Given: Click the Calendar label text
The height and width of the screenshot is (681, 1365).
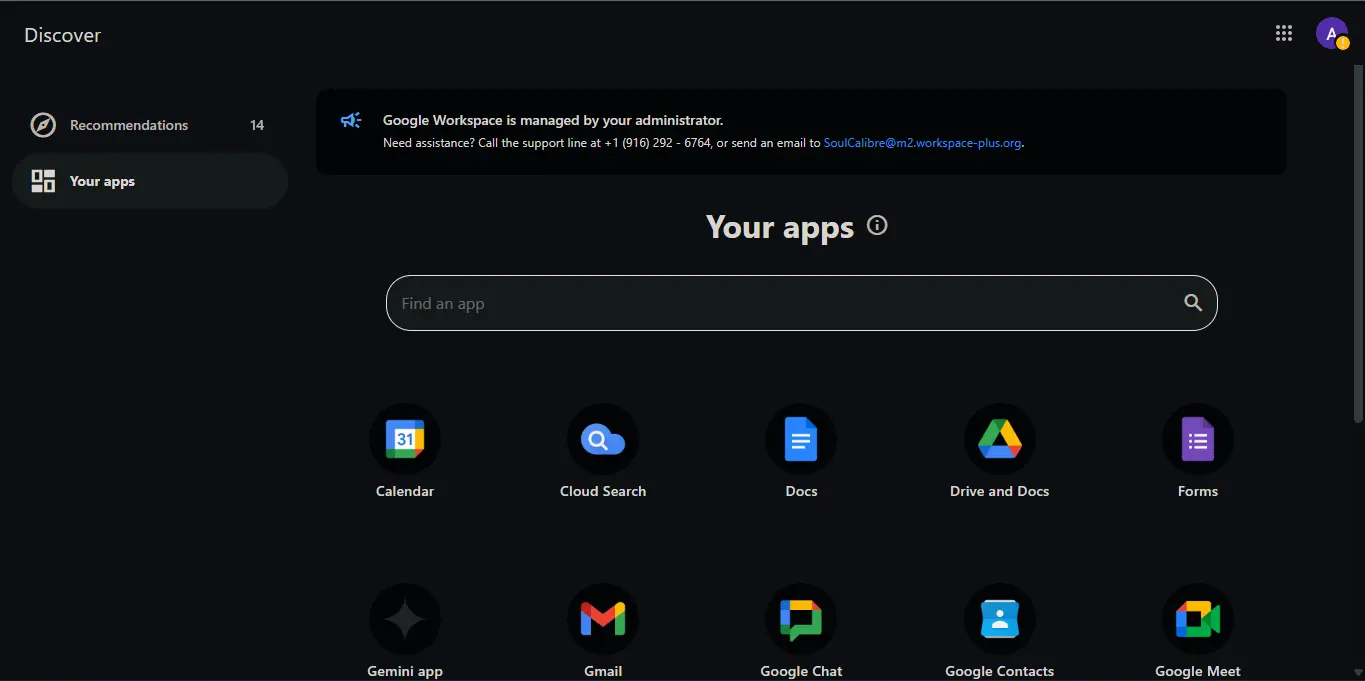Looking at the screenshot, I should (405, 491).
